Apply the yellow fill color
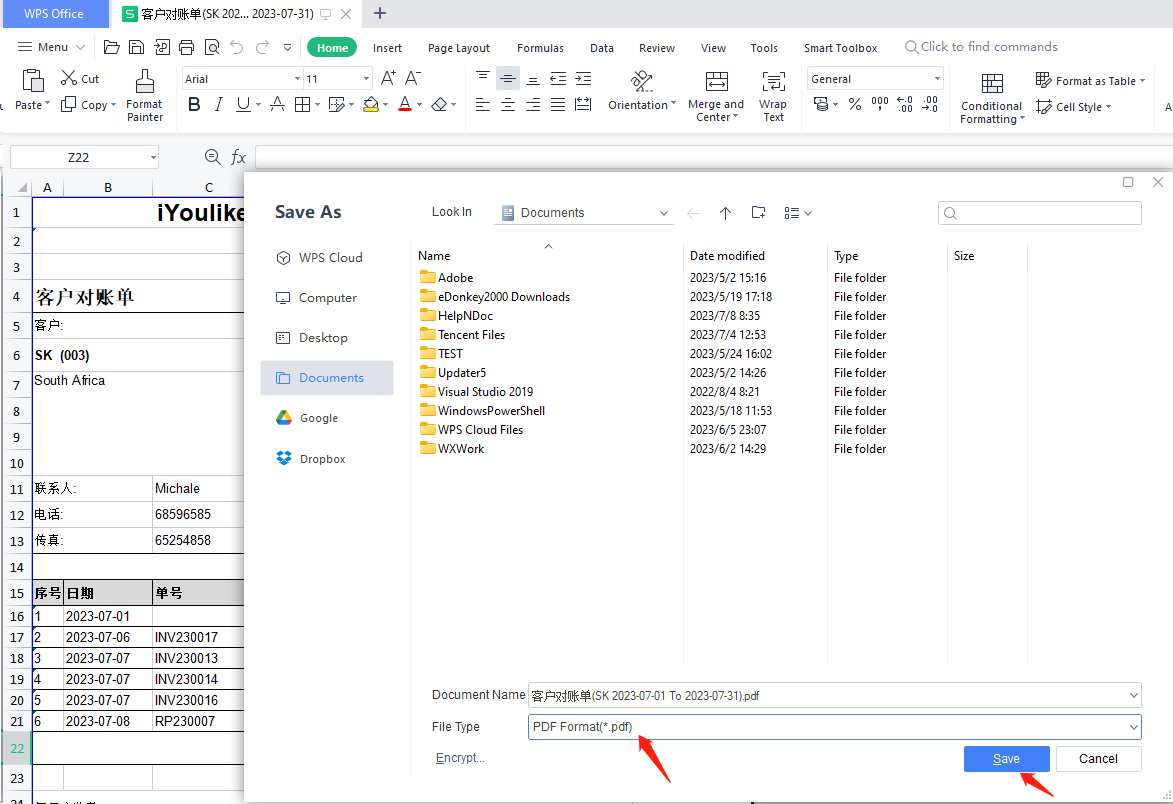Image resolution: width=1173 pixels, height=804 pixels. pos(371,105)
